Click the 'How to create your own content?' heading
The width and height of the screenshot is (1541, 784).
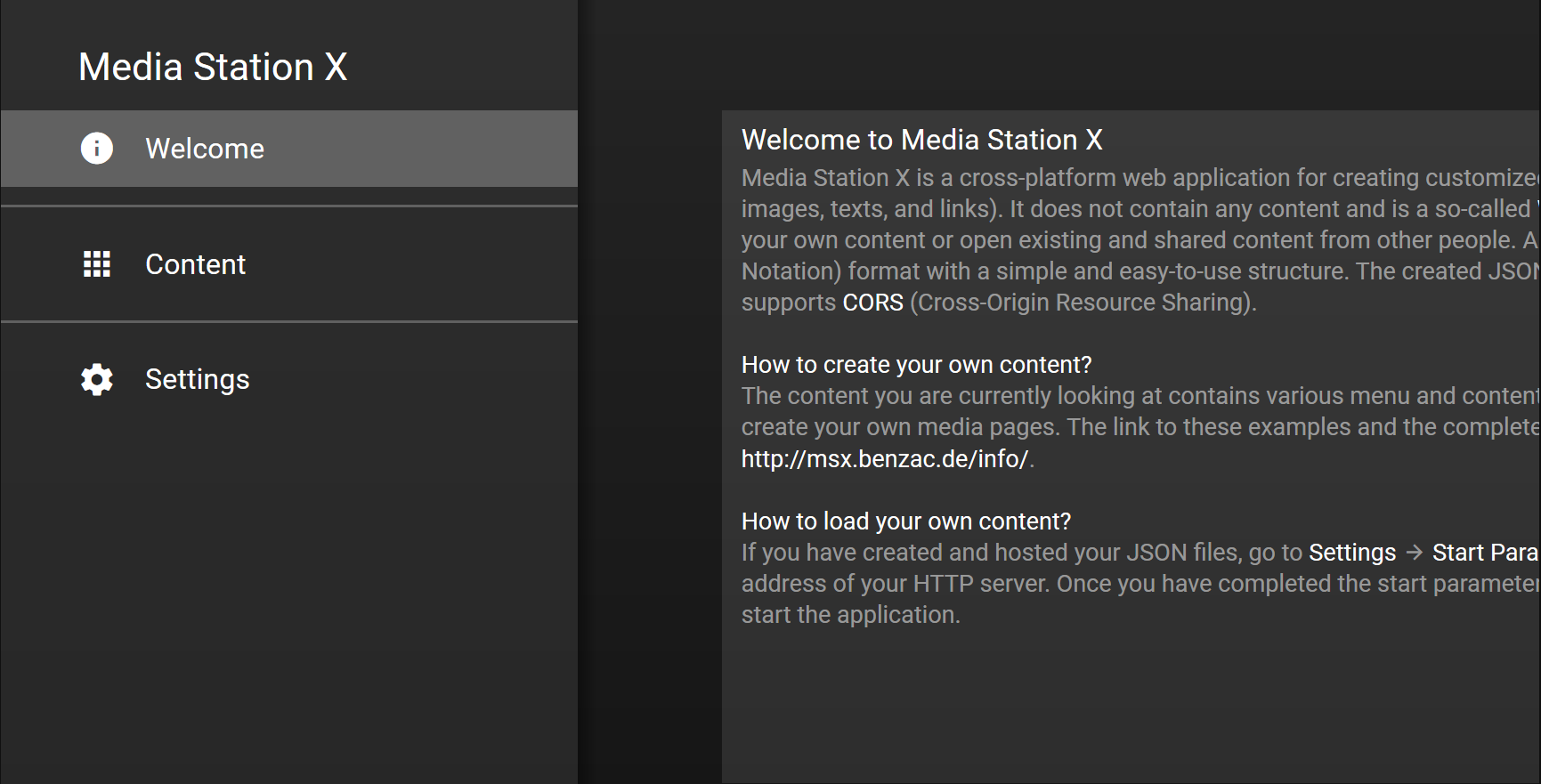pos(916,365)
